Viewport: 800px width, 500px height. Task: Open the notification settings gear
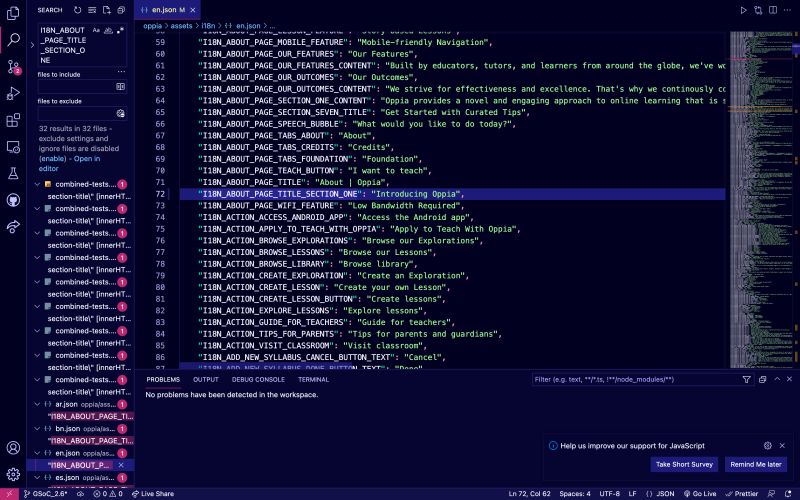coord(767,445)
